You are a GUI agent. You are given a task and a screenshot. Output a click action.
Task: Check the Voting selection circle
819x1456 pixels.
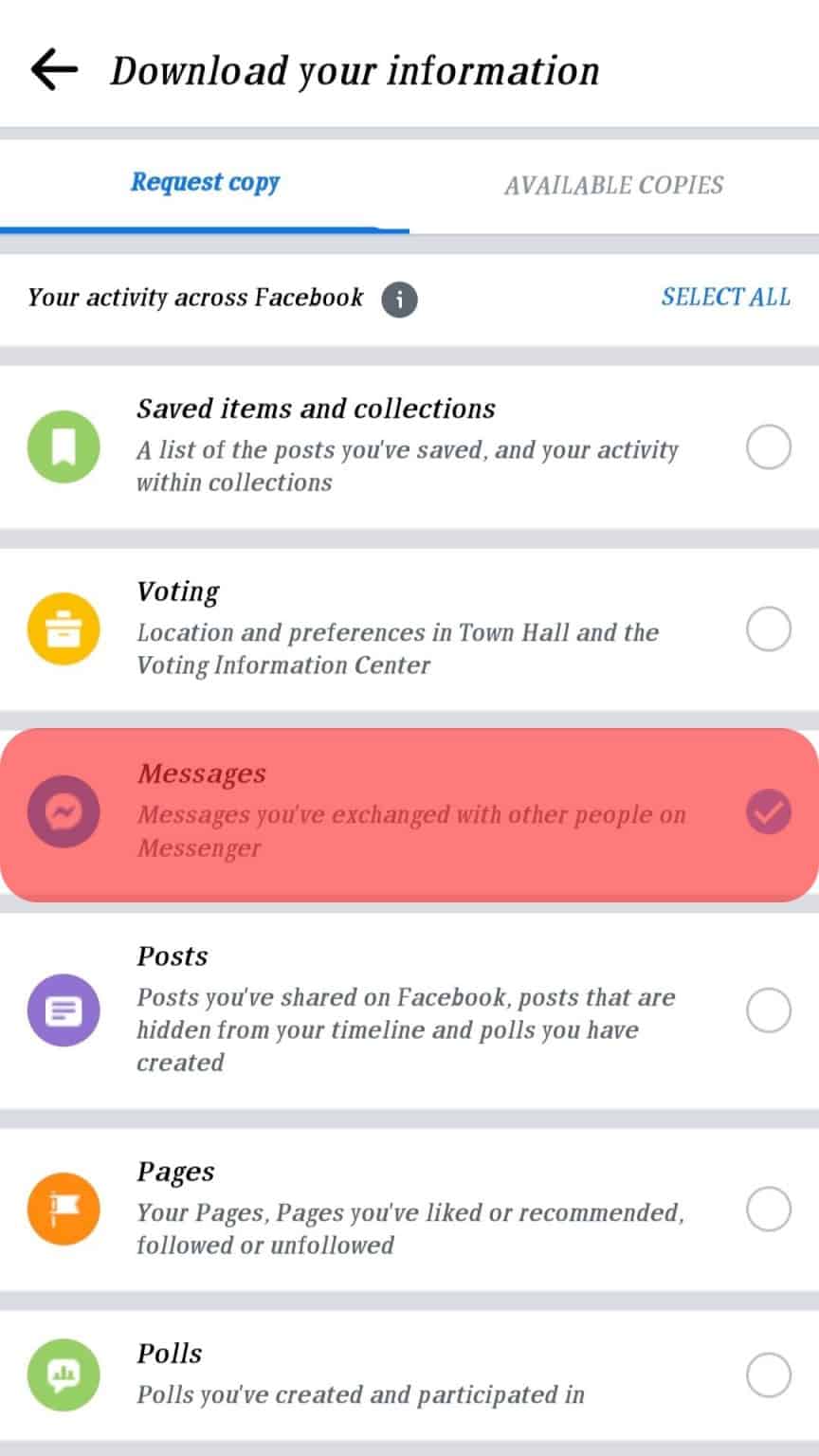768,628
